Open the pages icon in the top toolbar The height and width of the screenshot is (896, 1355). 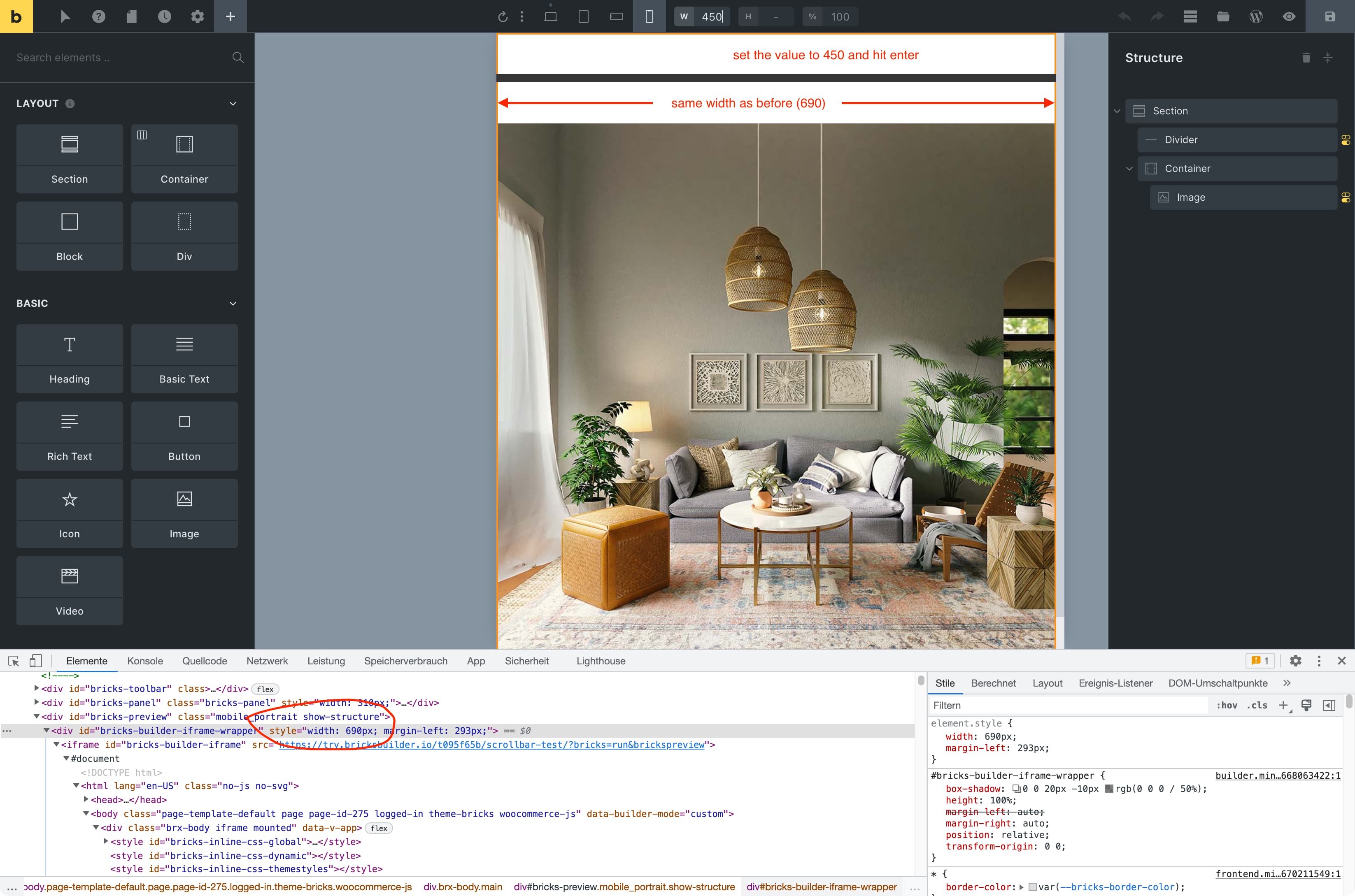[131, 16]
